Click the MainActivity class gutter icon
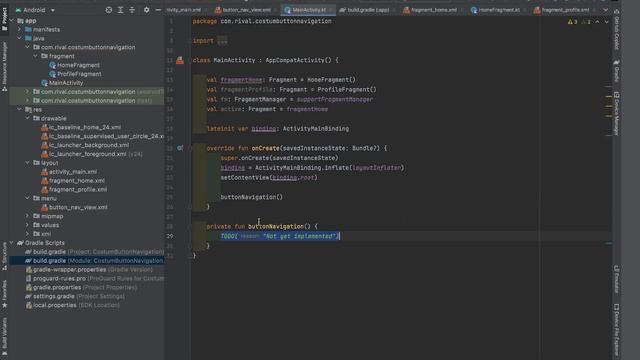This screenshot has height=360, width=640. point(180,60)
